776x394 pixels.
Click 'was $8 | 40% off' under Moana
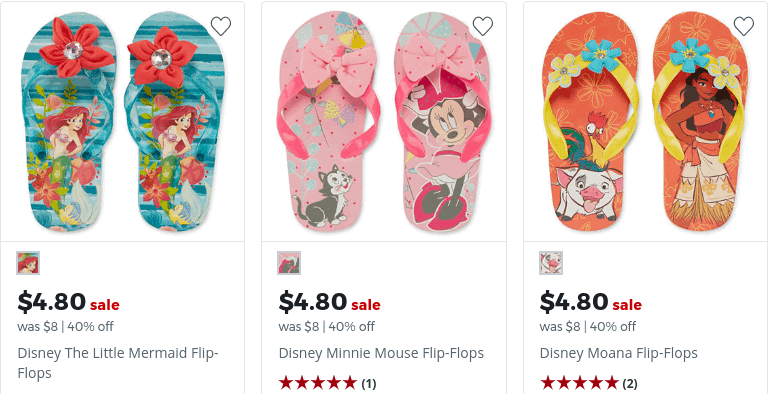[x=587, y=327]
